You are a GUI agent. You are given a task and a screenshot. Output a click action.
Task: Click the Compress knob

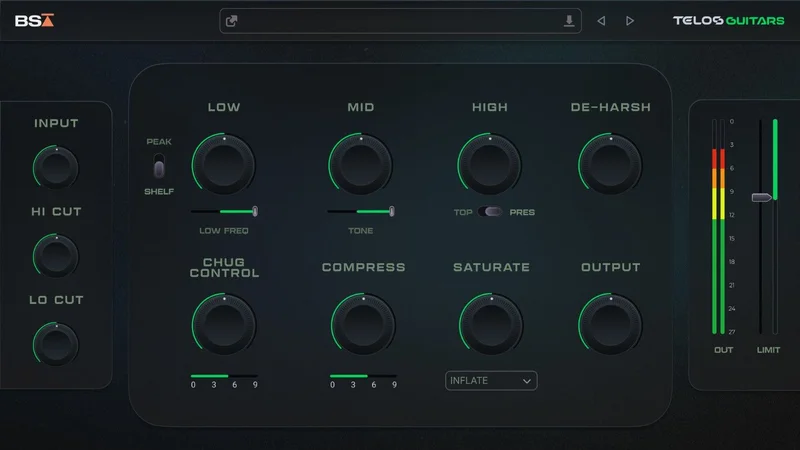(363, 324)
